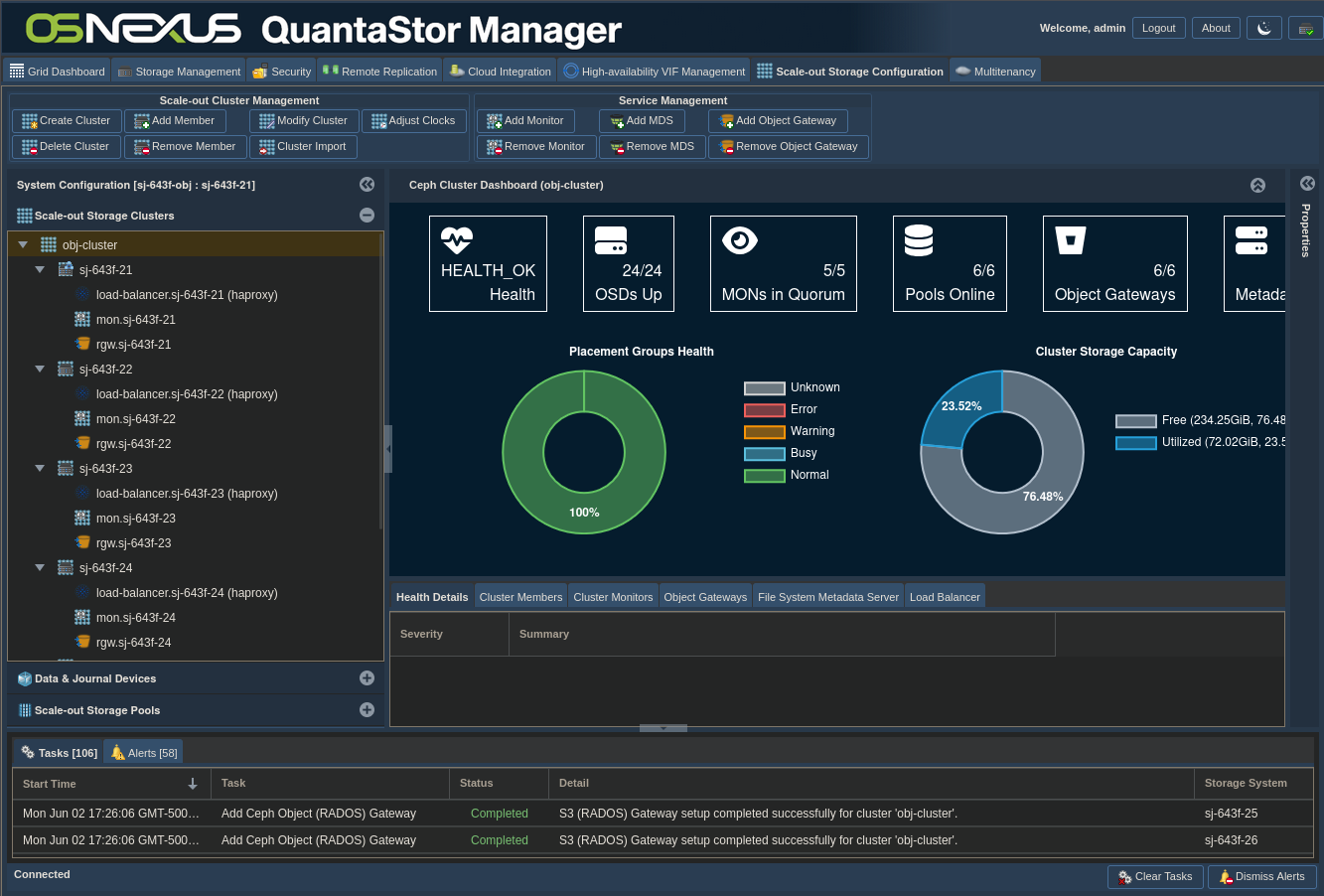Click the Logout button
The height and width of the screenshot is (896, 1324).
pyautogui.click(x=1158, y=28)
